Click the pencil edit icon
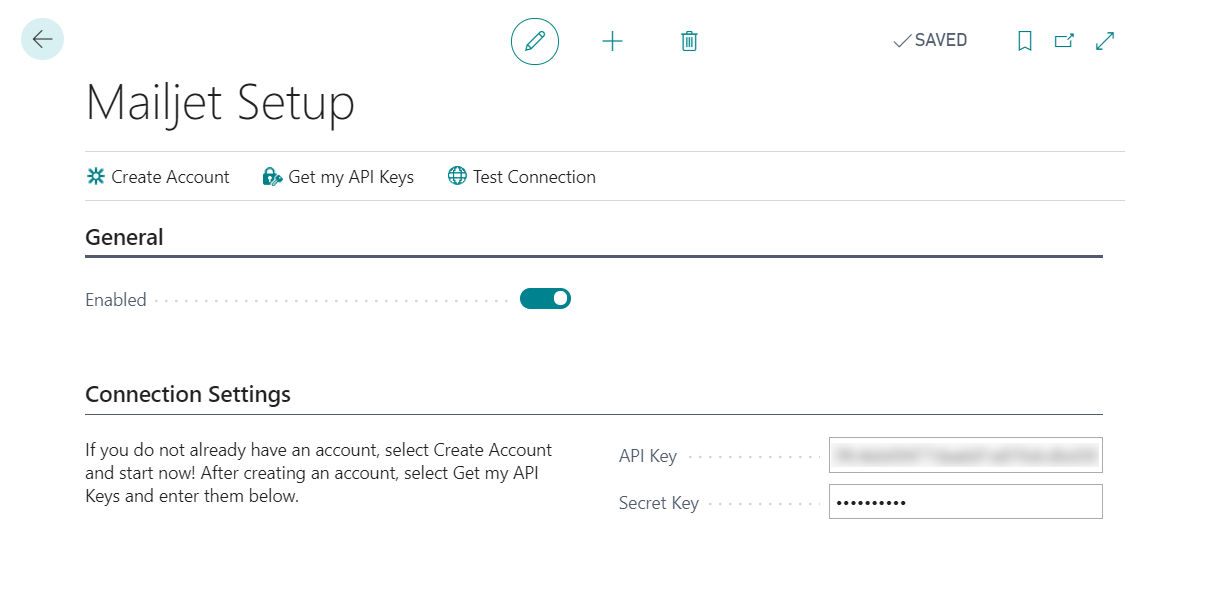1210x590 pixels. pos(535,41)
